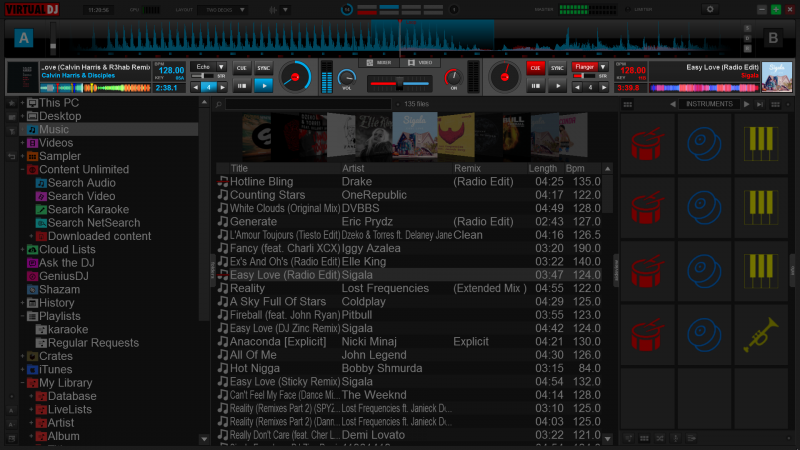The height and width of the screenshot is (450, 800).
Task: Go to the next sampler bank arrow
Action: coord(746,104)
